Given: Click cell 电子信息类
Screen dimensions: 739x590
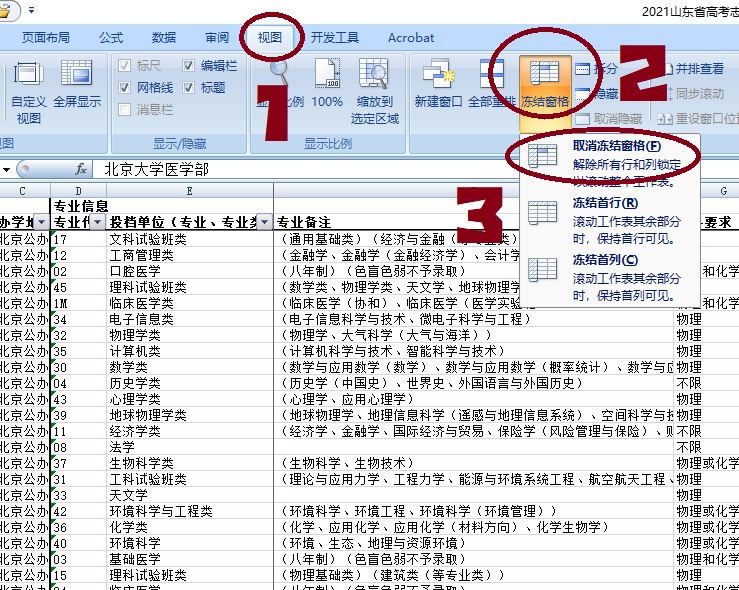Looking at the screenshot, I should tap(190, 320).
